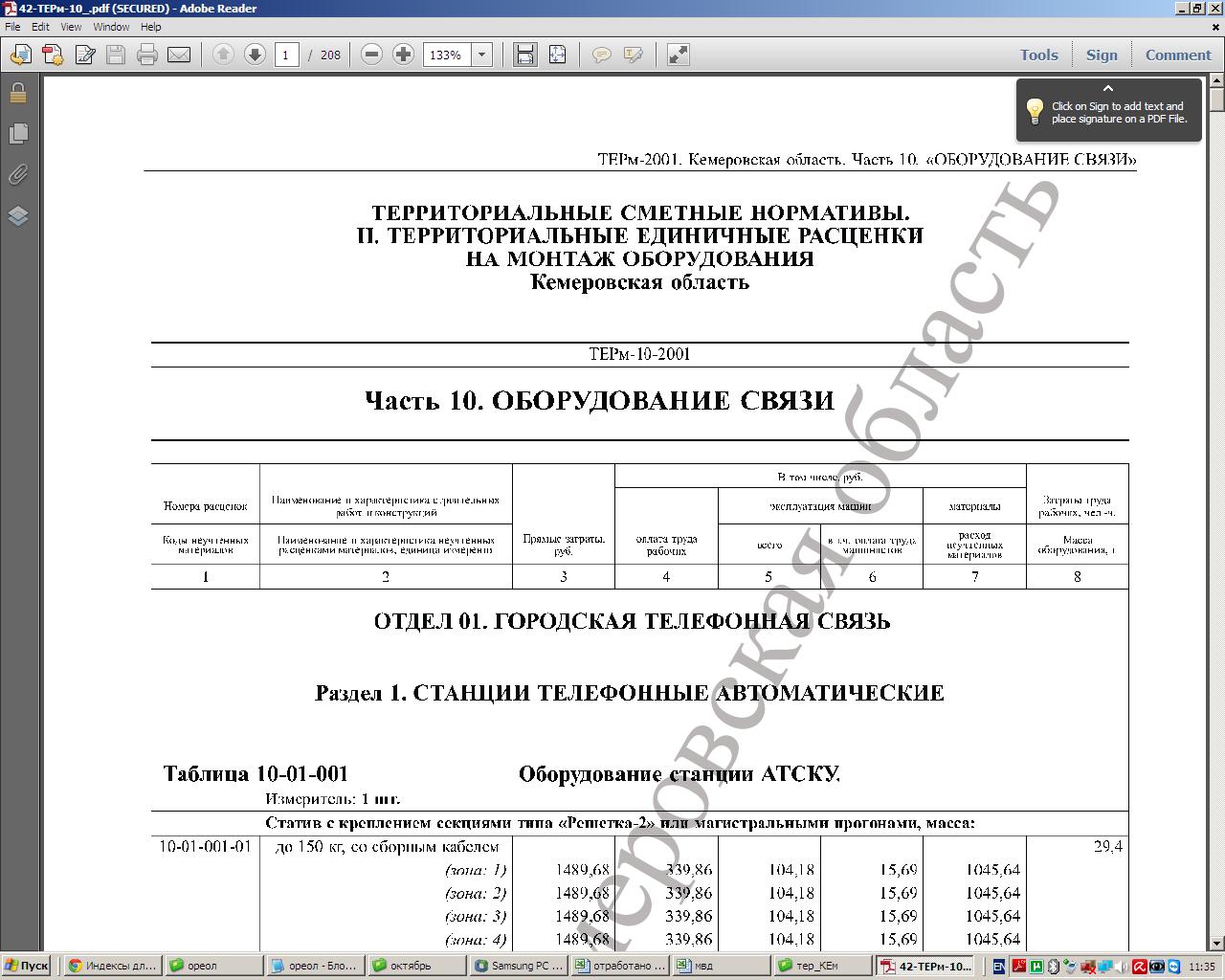Click table cell '10-01-001-01'
The width and height of the screenshot is (1225, 980).
pyautogui.click(x=205, y=846)
